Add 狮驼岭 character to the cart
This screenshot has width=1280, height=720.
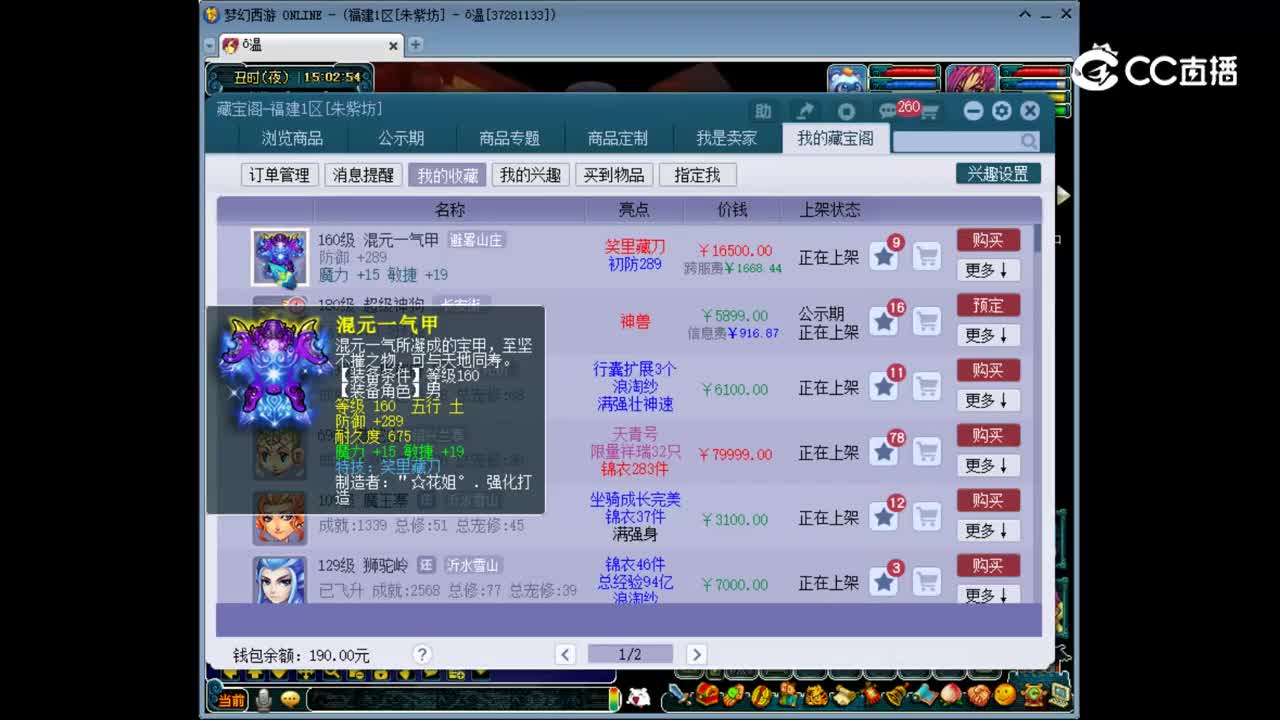(927, 581)
